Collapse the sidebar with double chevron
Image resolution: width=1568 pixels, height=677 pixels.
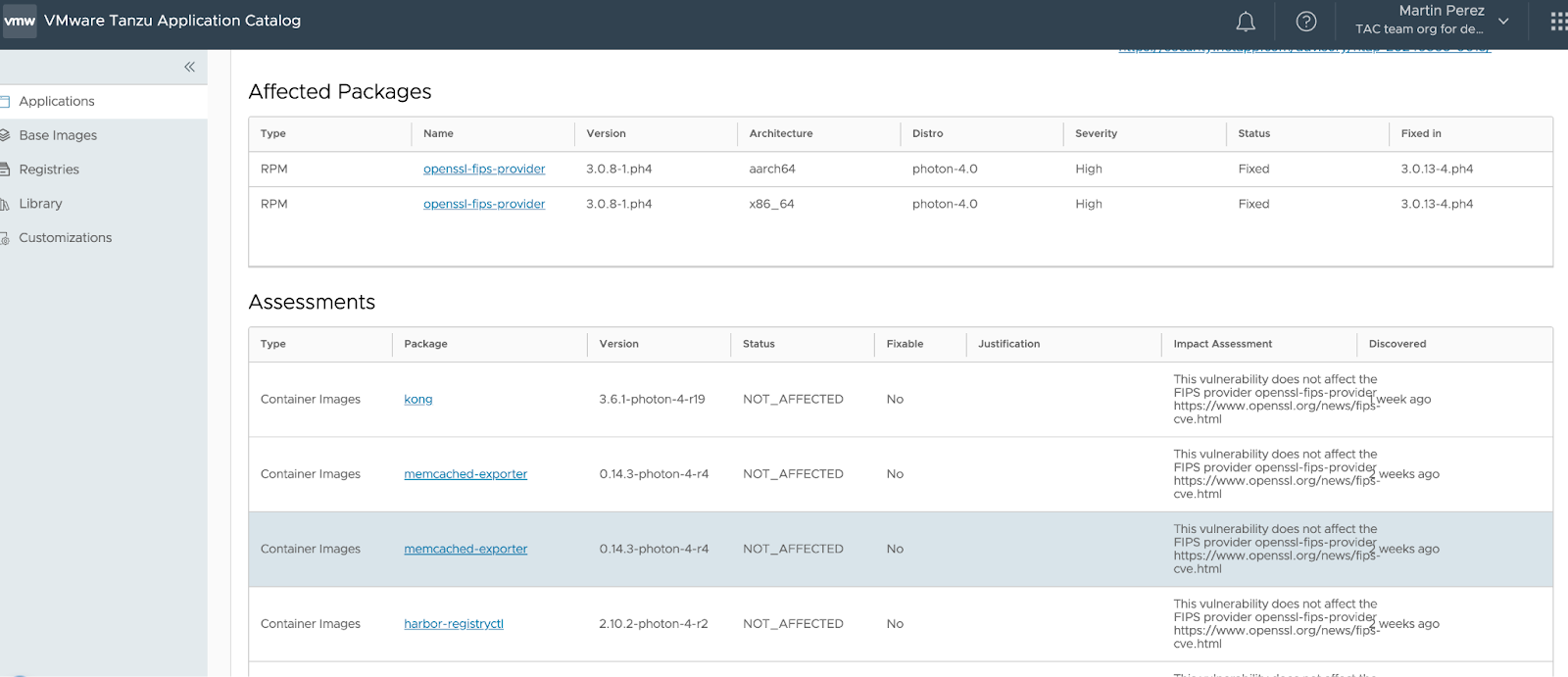pyautogui.click(x=189, y=67)
